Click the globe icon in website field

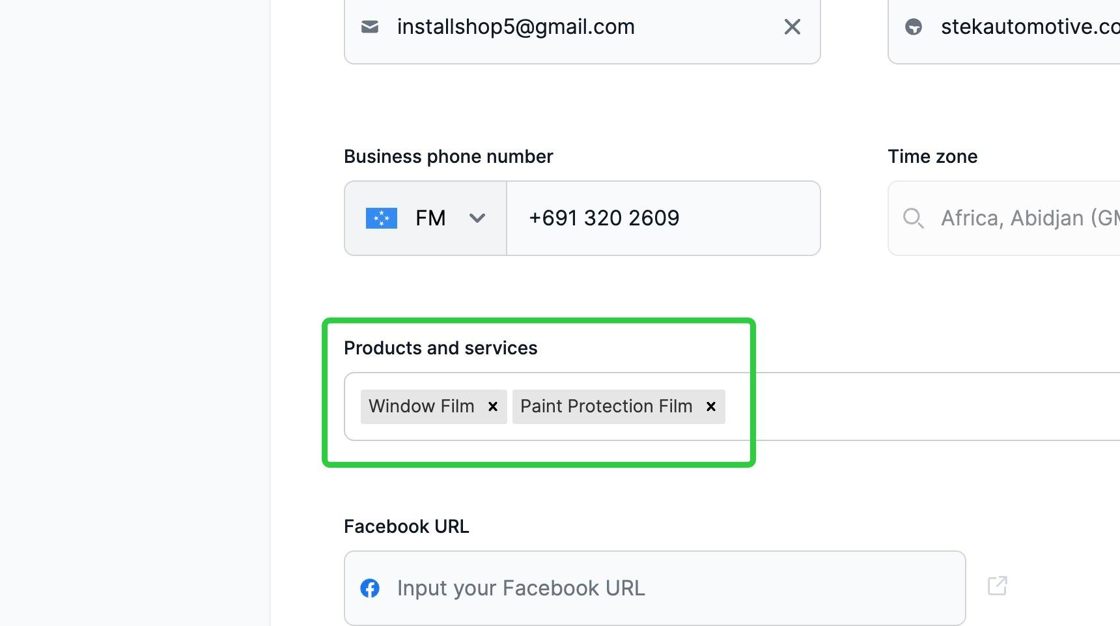pyautogui.click(x=913, y=27)
